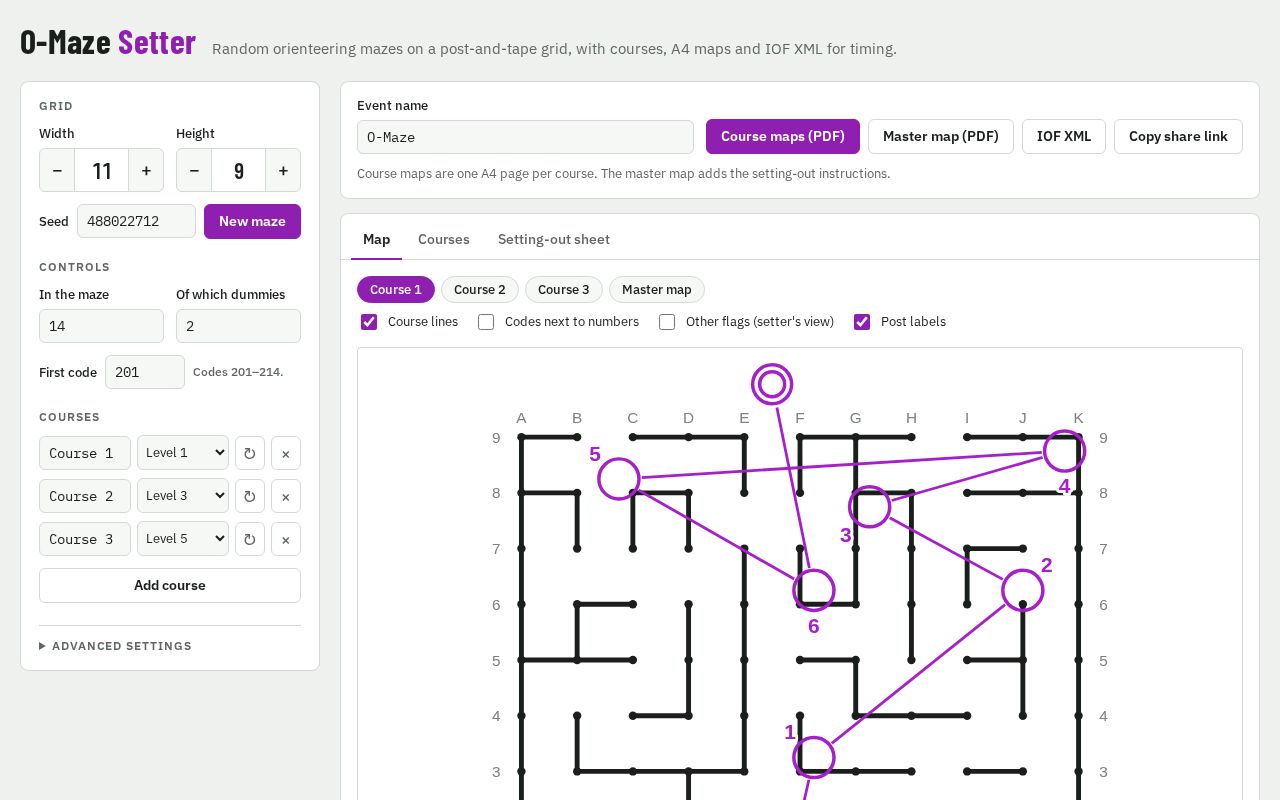Viewport: 1280px width, 800px height.
Task: Switch to the Map tab
Action: (376, 239)
